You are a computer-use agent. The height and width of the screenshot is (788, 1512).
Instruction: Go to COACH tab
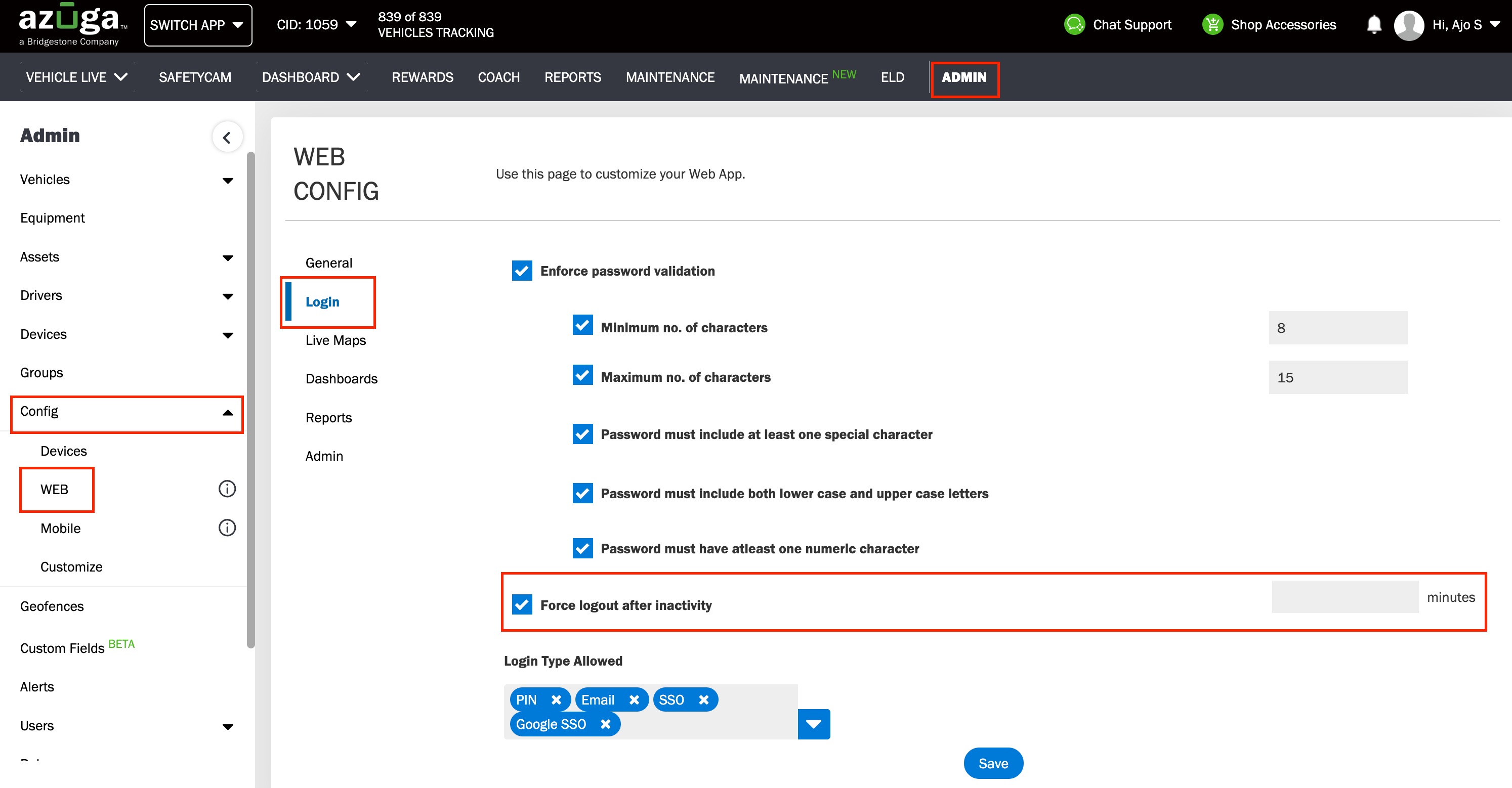[498, 77]
